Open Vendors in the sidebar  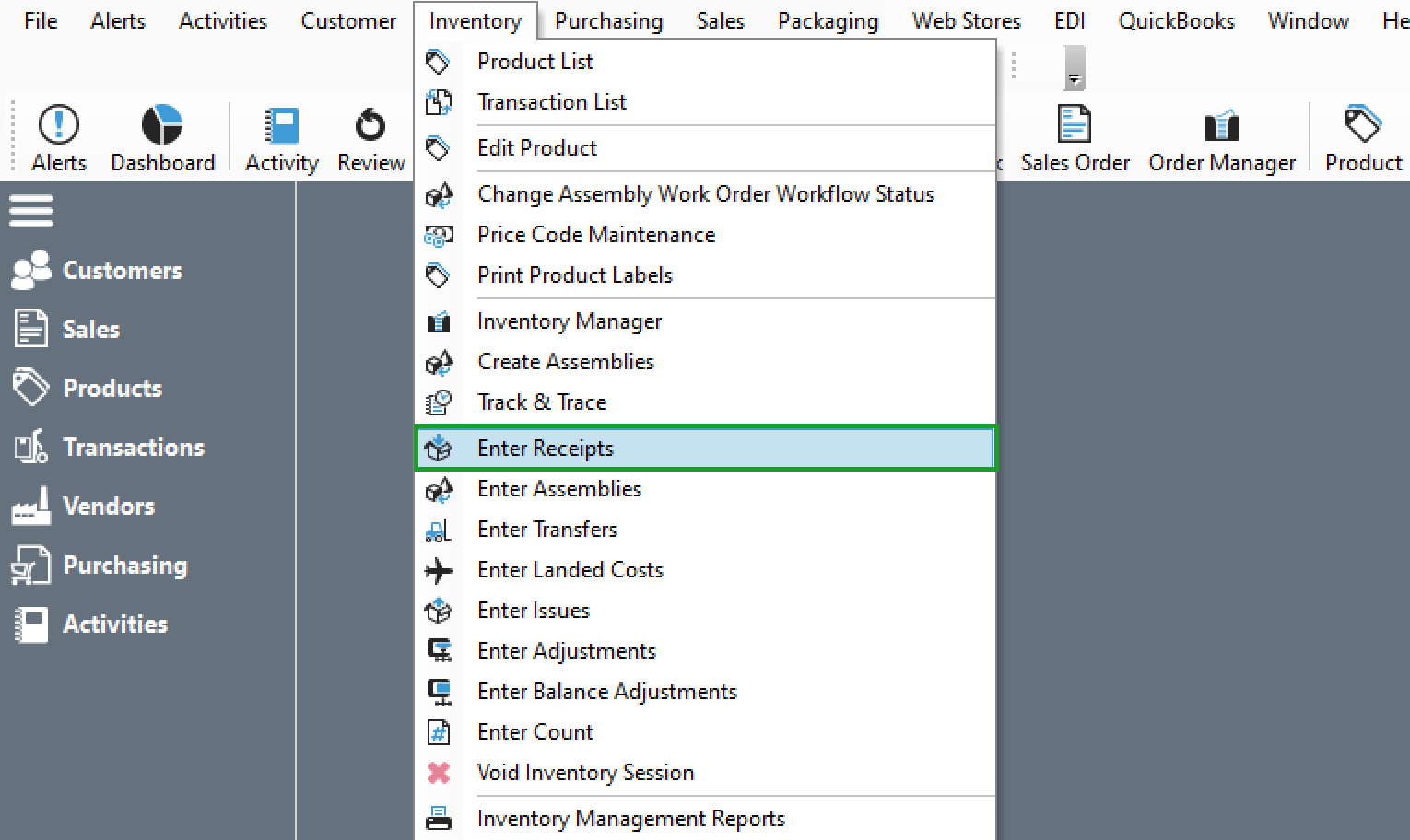click(108, 507)
